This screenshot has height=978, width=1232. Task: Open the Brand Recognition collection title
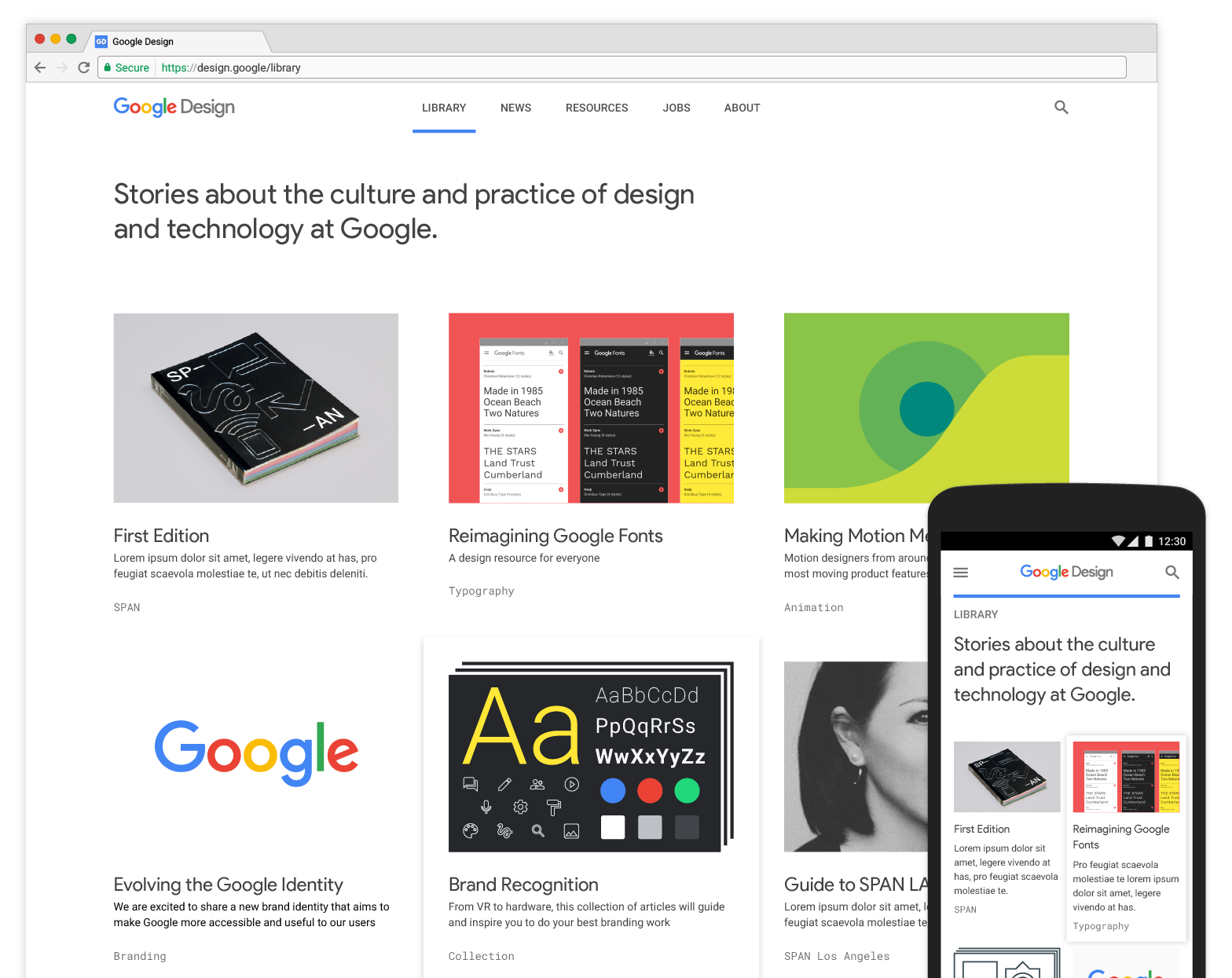pyautogui.click(x=523, y=885)
